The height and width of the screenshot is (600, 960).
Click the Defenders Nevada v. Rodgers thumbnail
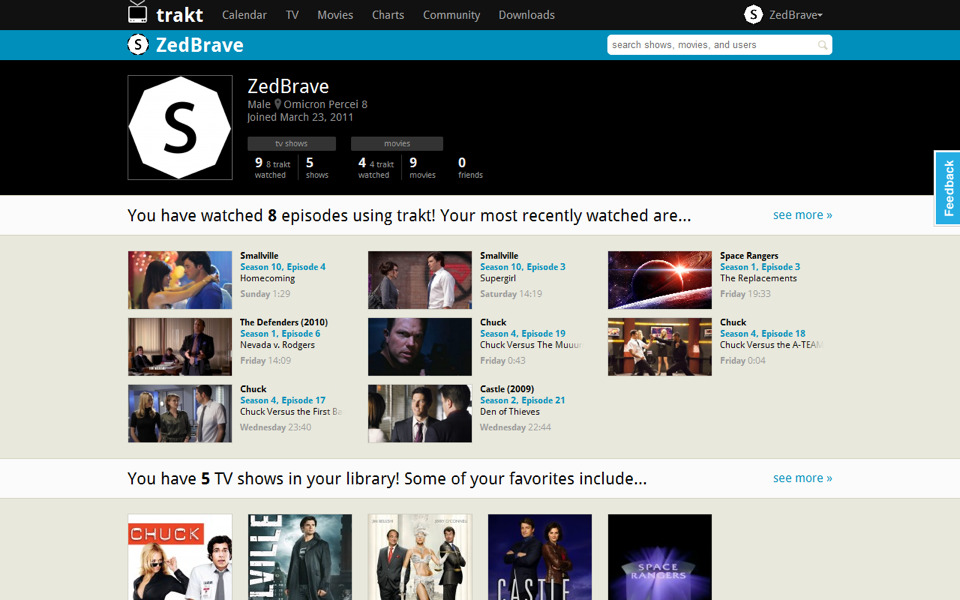[x=180, y=347]
